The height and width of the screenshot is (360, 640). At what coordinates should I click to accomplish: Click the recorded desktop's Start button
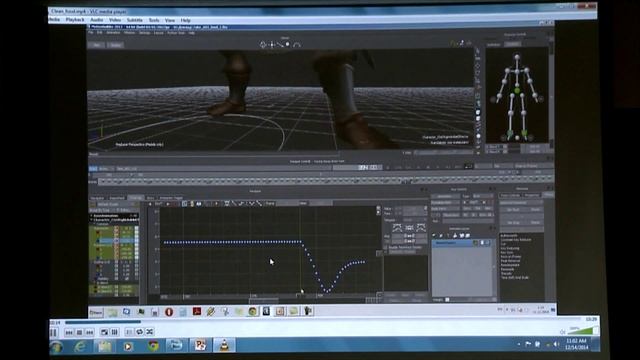point(96,313)
